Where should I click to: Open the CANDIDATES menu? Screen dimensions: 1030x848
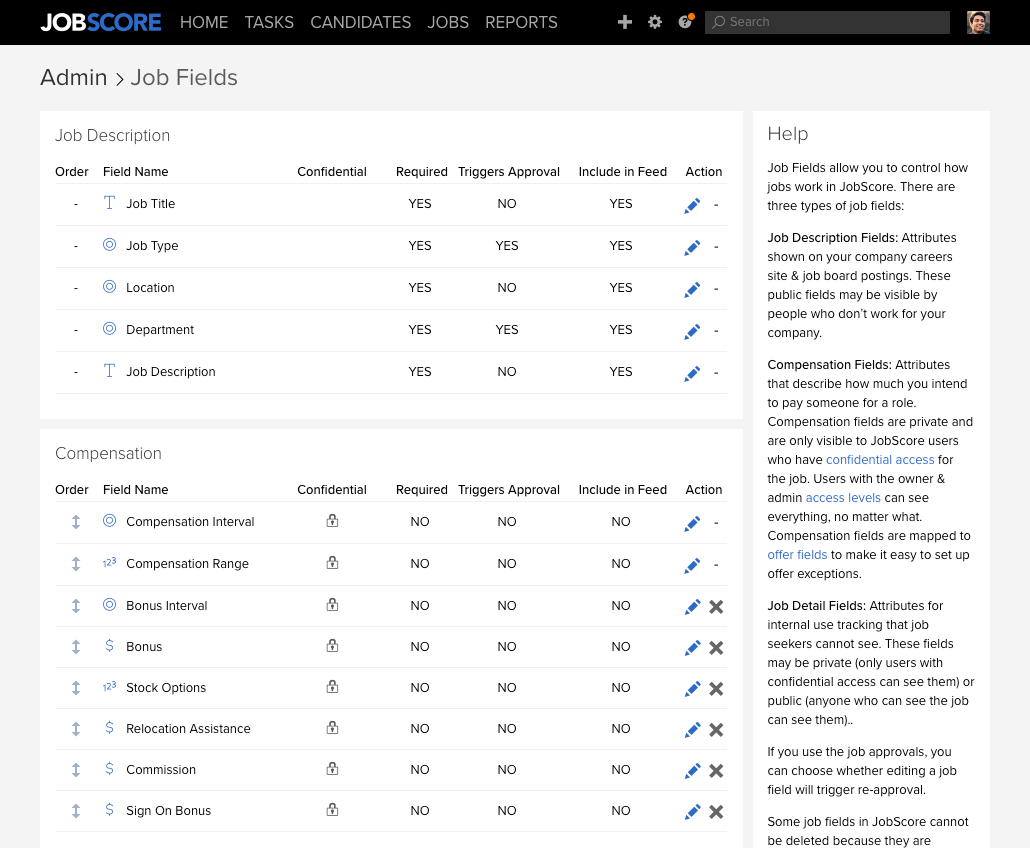pos(361,22)
